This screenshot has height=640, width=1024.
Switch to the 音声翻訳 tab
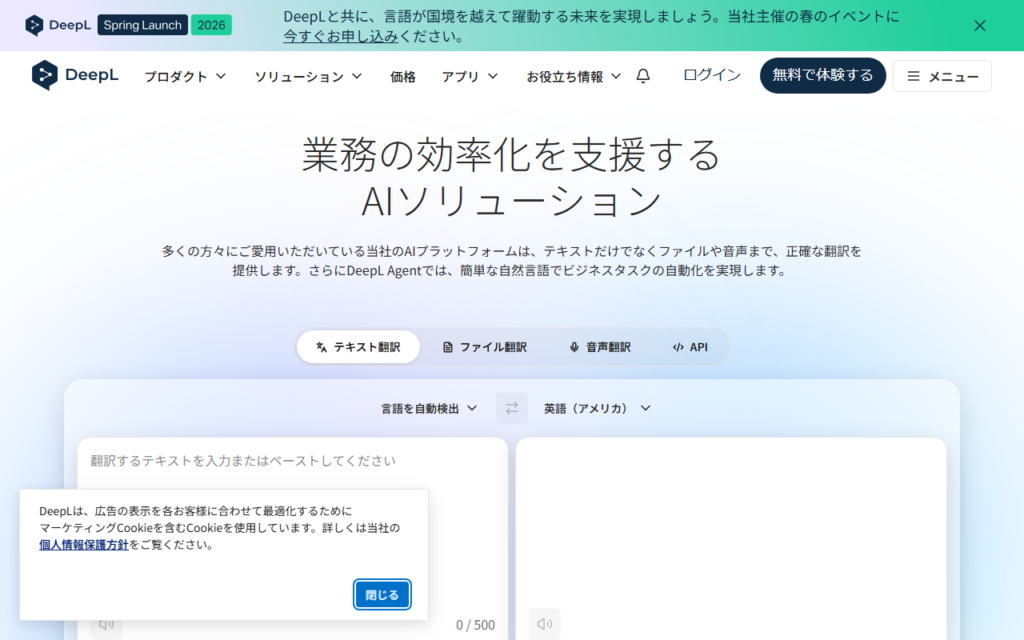pyautogui.click(x=600, y=347)
